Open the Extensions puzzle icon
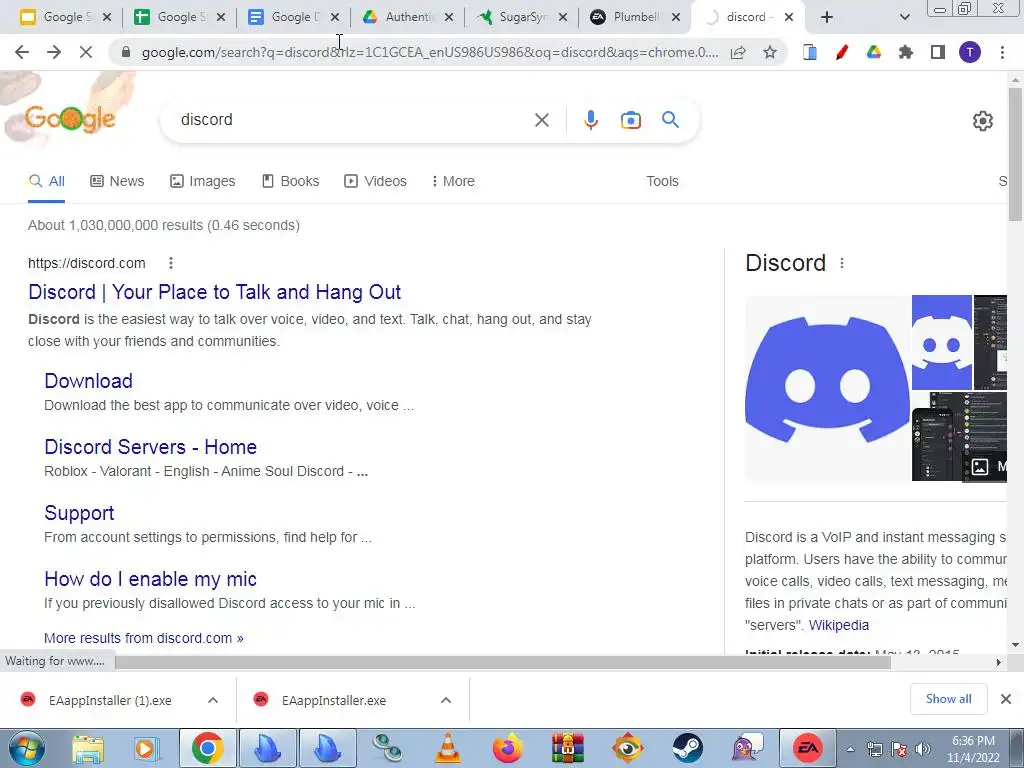Screen dimensions: 1024x768 pos(906,52)
